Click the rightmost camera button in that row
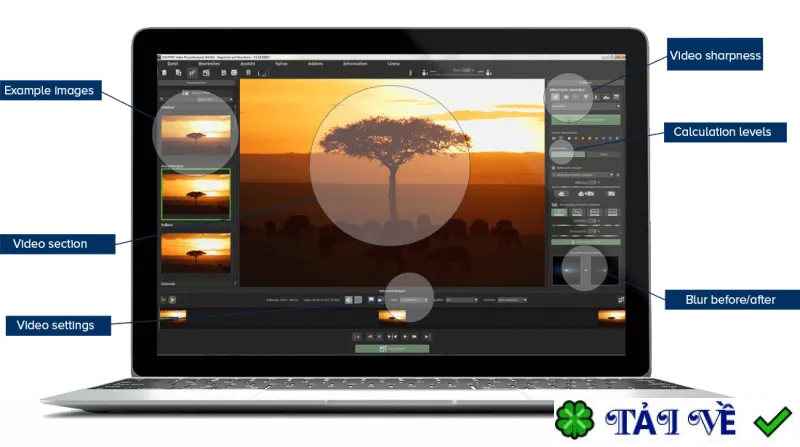The image size is (800, 447). pos(611,194)
